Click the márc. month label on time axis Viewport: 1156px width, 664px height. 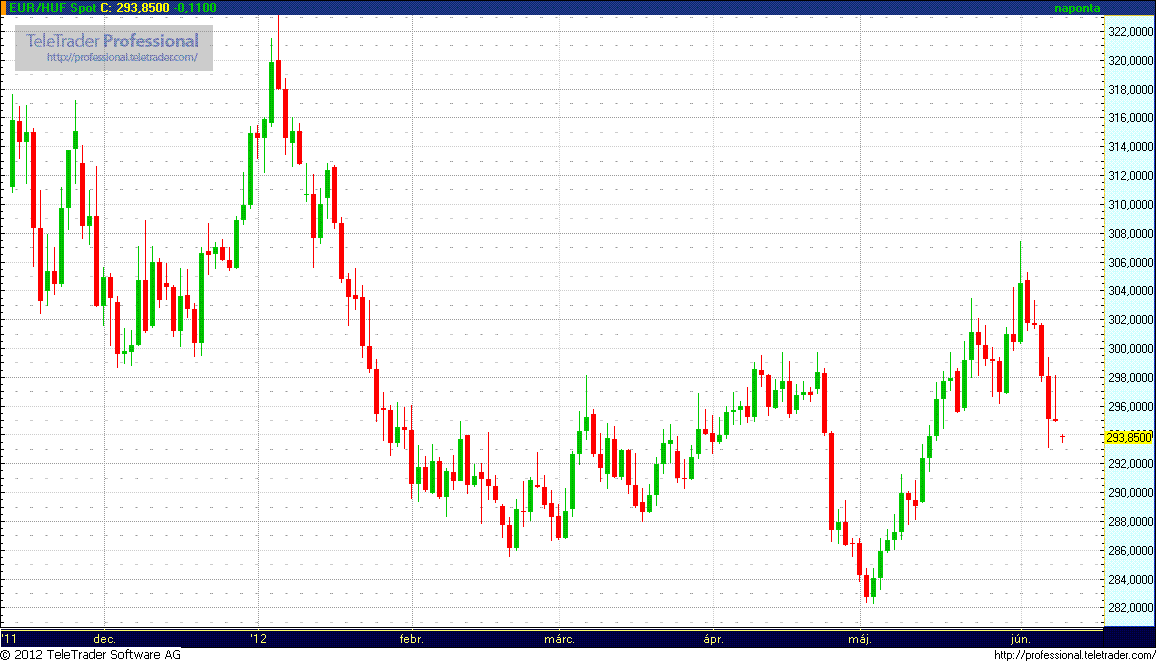560,639
